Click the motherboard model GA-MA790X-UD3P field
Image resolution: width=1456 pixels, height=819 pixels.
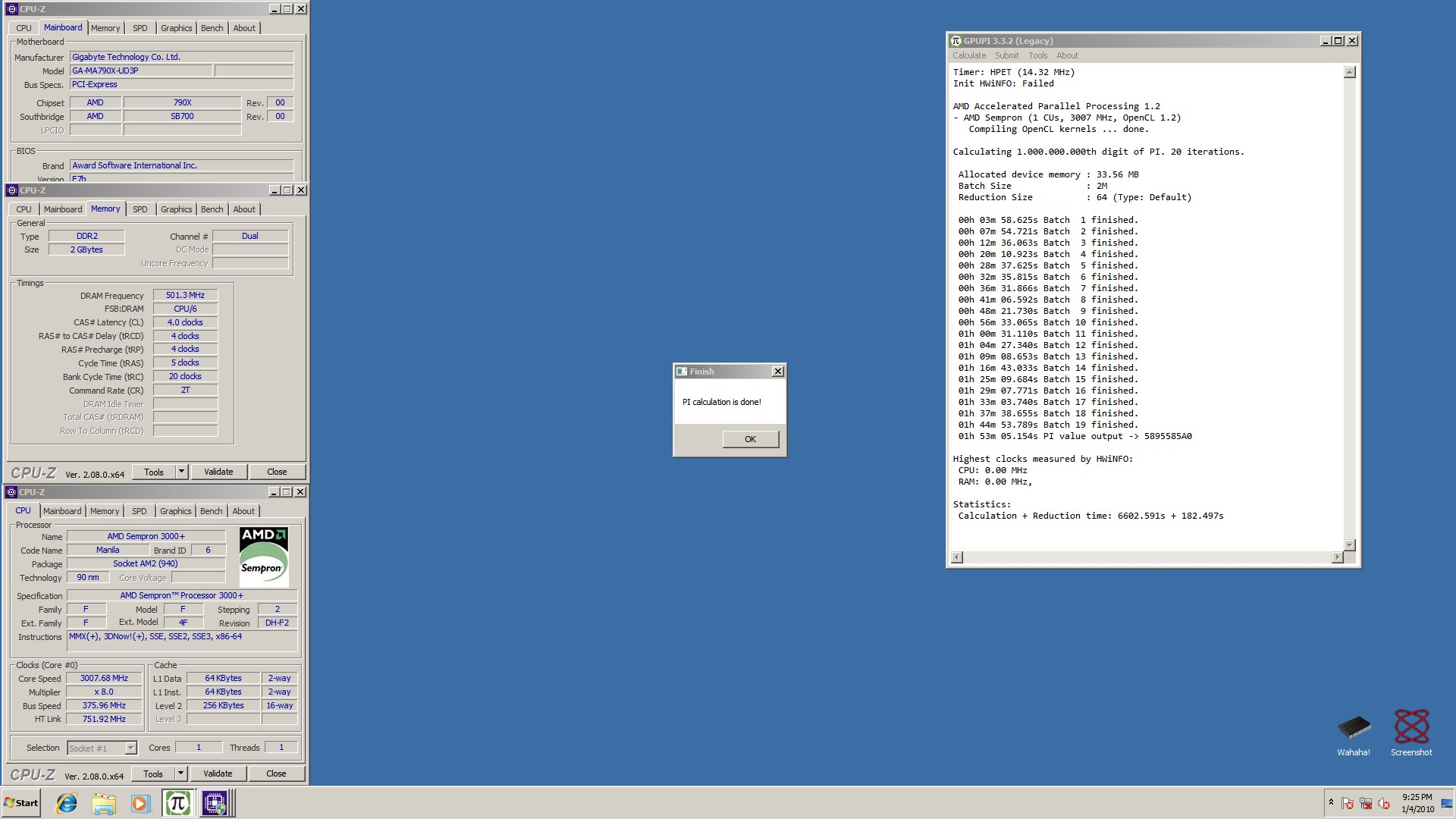pos(141,71)
